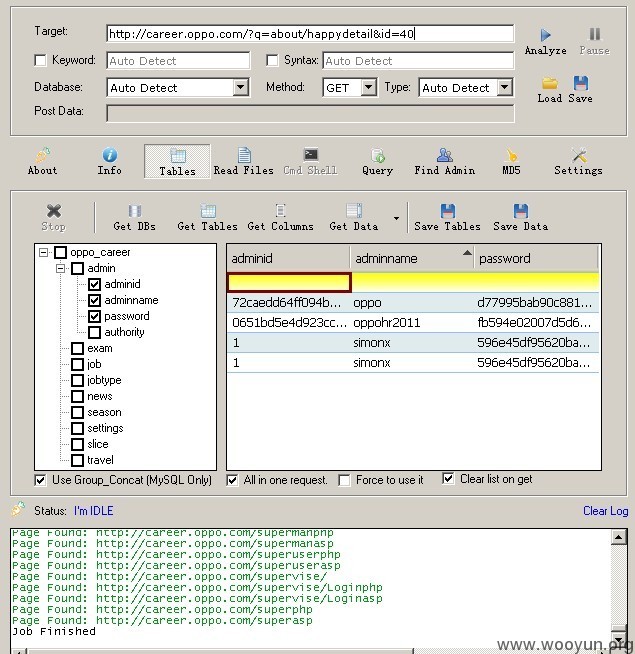Uncheck the password column checkbox

pyautogui.click(x=95, y=317)
